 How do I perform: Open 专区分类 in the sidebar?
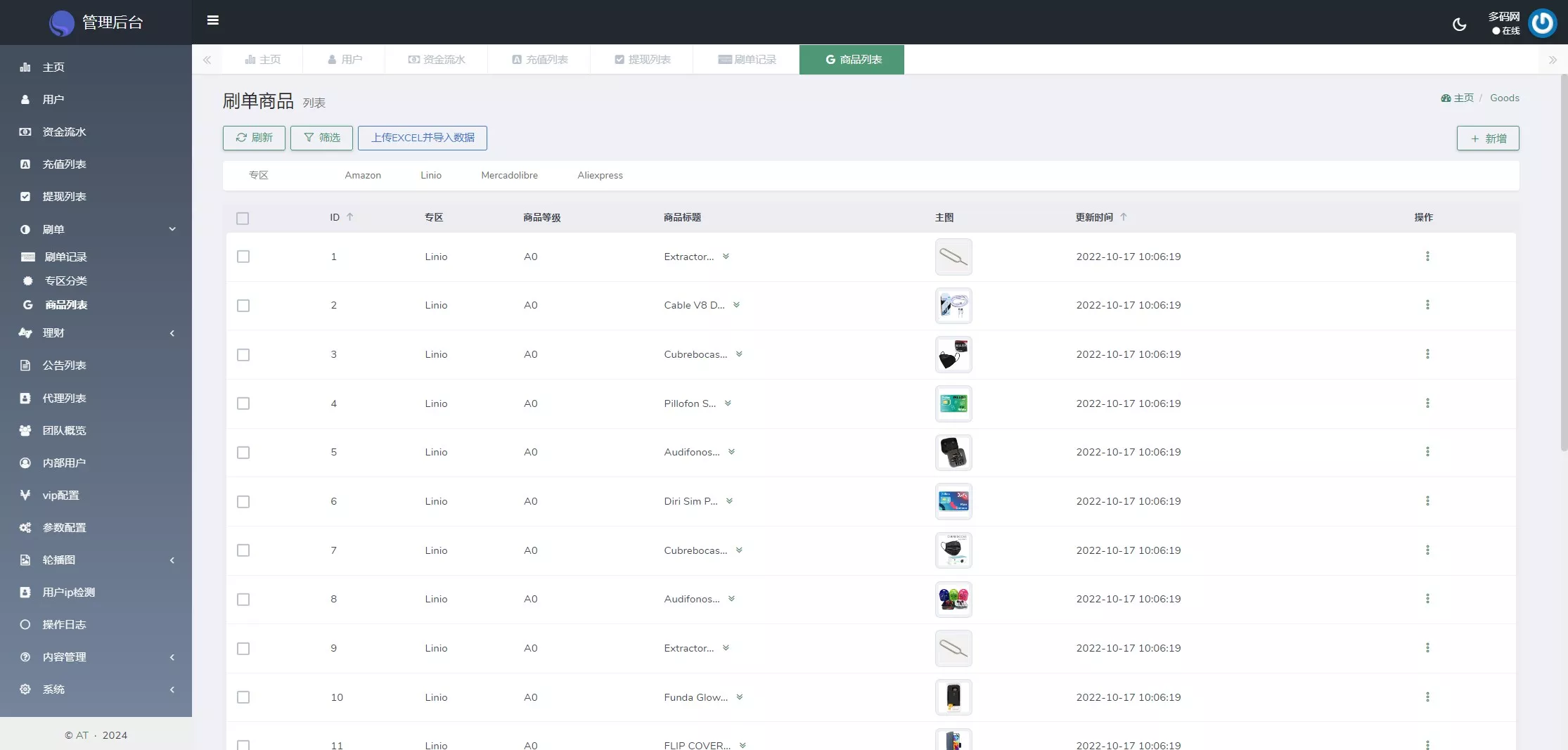point(66,281)
